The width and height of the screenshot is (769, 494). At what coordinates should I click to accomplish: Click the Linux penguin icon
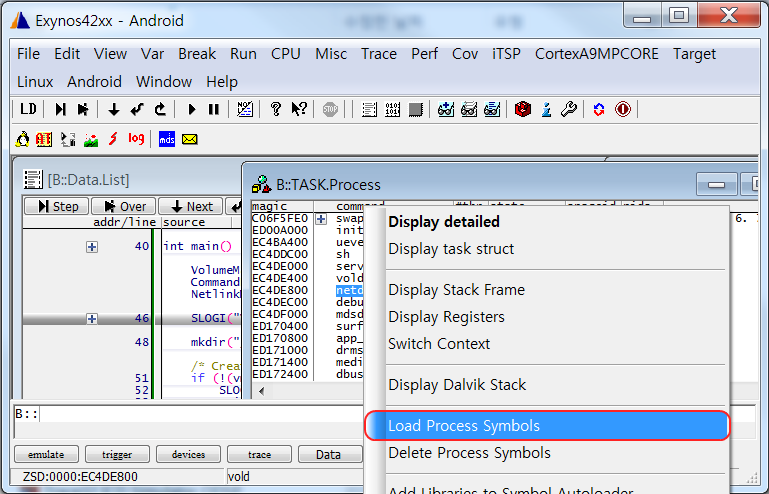pyautogui.click(x=23, y=139)
